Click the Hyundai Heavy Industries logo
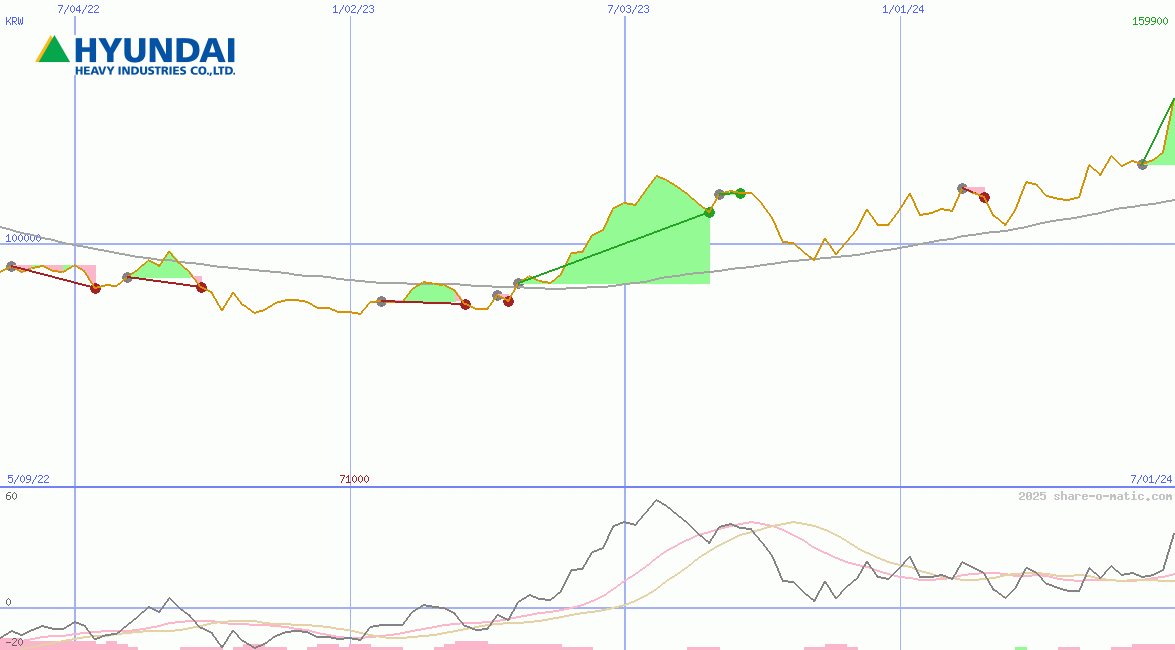Screen dimensions: 1175x650 tap(136, 55)
